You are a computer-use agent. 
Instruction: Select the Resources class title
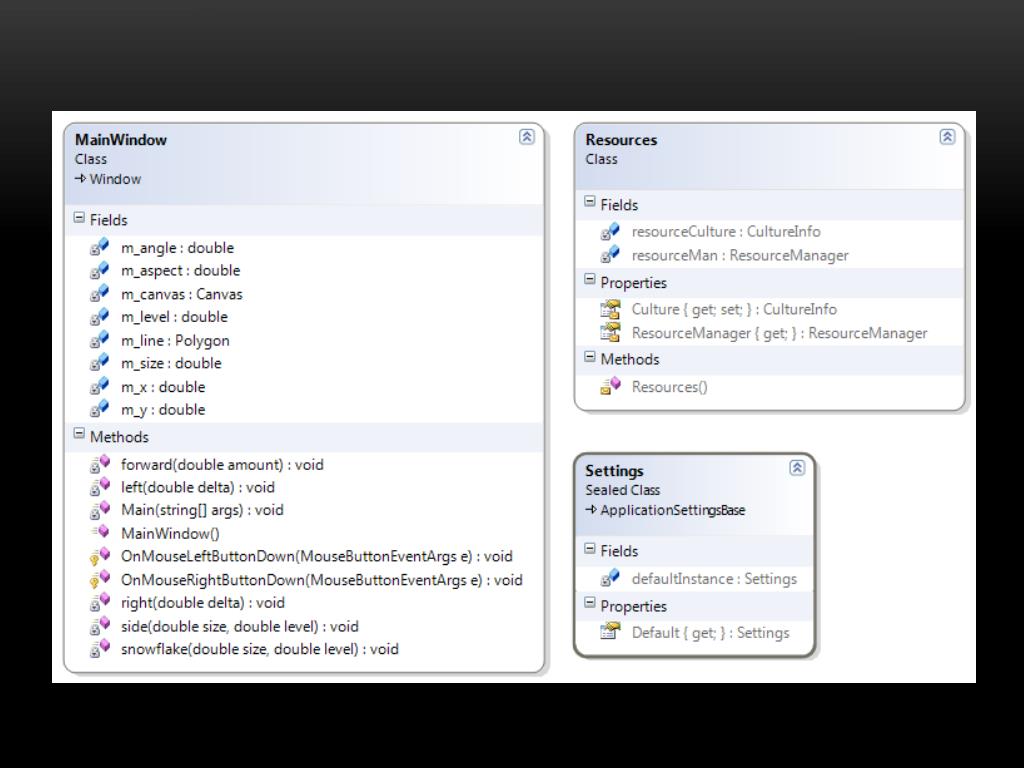click(x=621, y=140)
